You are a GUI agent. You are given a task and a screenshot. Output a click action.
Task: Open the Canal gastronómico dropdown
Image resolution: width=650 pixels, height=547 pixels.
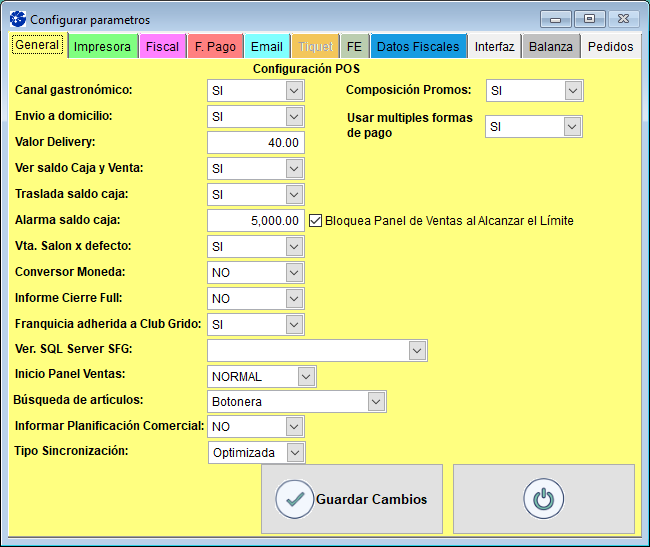293,91
